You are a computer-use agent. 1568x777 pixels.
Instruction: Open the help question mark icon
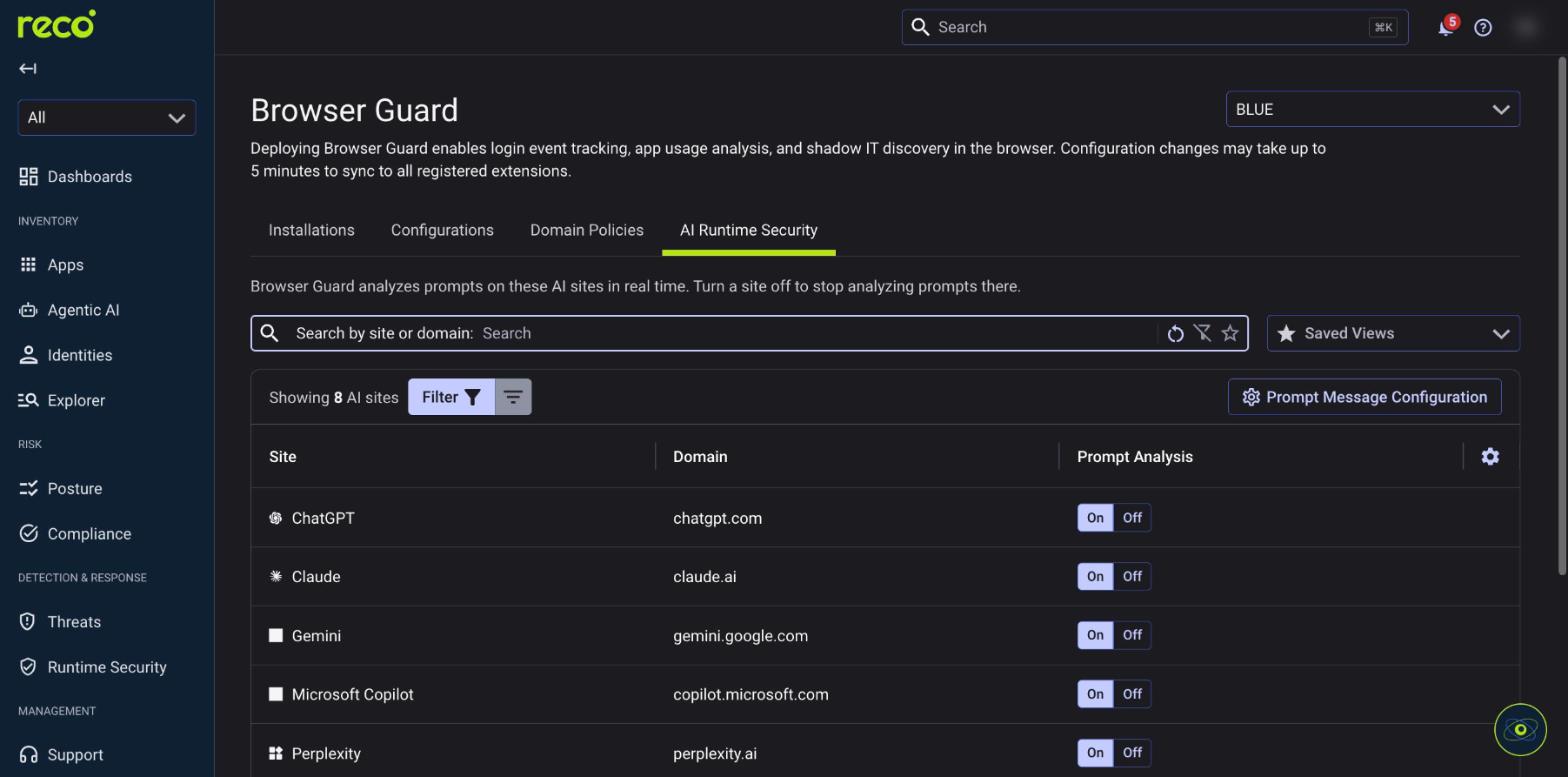tap(1483, 28)
